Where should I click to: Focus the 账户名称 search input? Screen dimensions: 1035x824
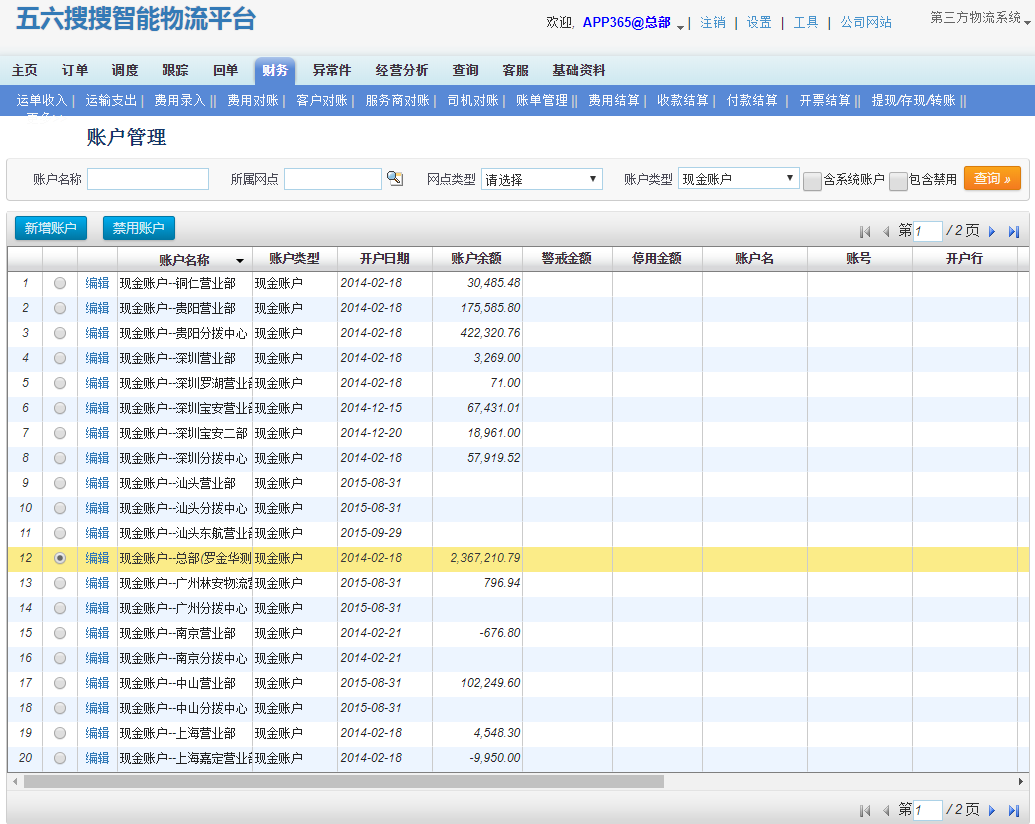point(148,179)
